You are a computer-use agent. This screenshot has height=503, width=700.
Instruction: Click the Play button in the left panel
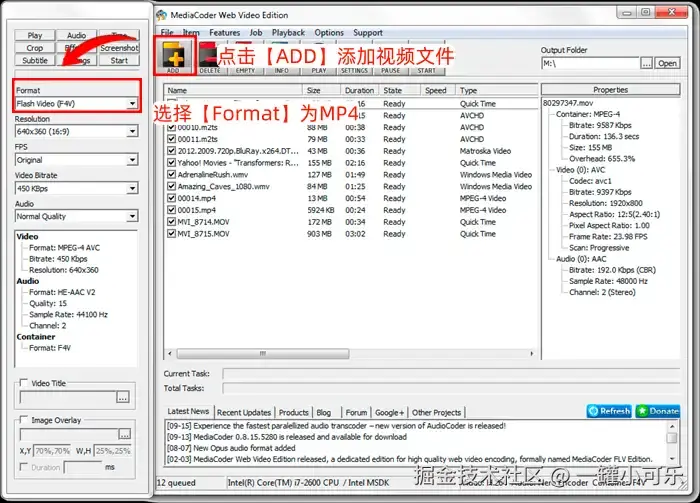click(x=35, y=35)
